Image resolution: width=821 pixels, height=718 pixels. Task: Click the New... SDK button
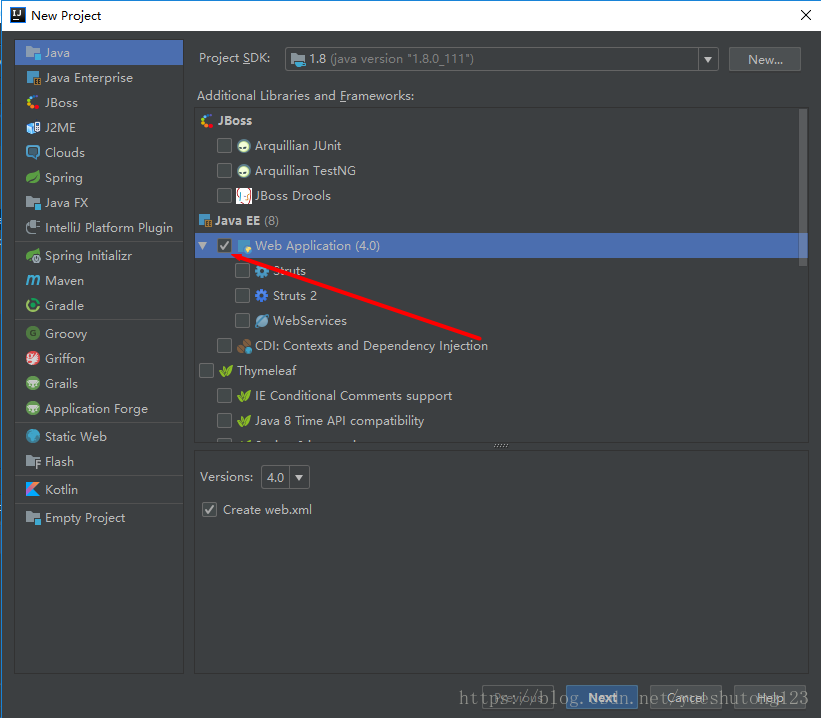[764, 59]
